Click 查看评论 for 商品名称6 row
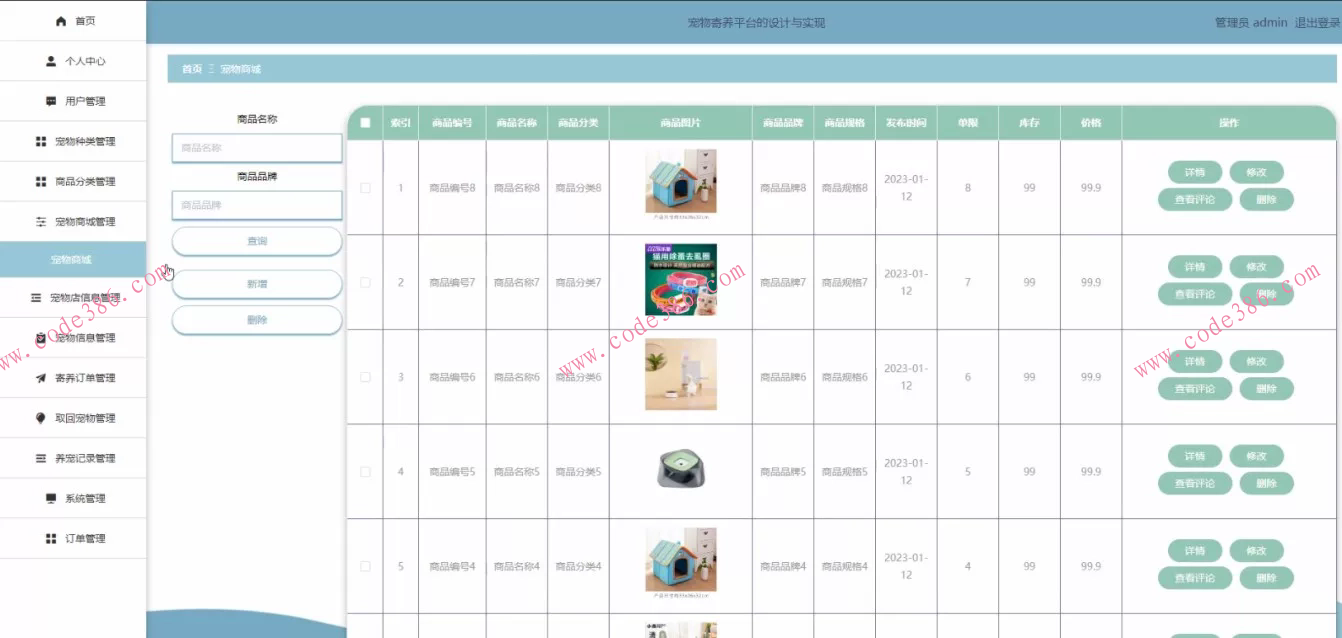The height and width of the screenshot is (638, 1342). pyautogui.click(x=1195, y=389)
